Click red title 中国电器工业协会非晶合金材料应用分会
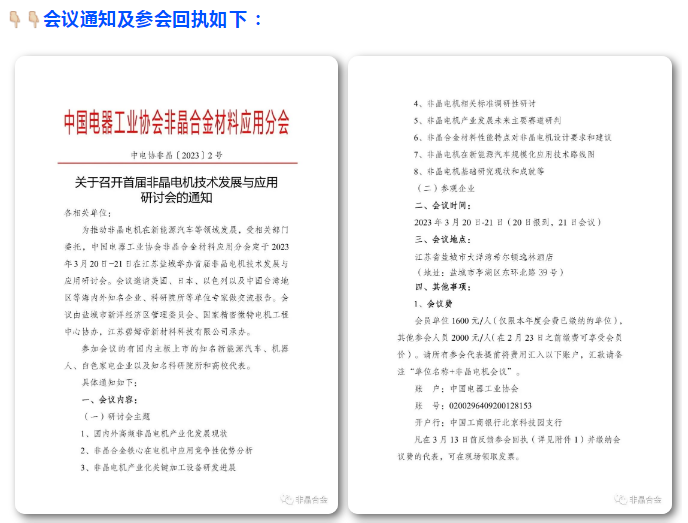The image size is (688, 523). coord(176,122)
